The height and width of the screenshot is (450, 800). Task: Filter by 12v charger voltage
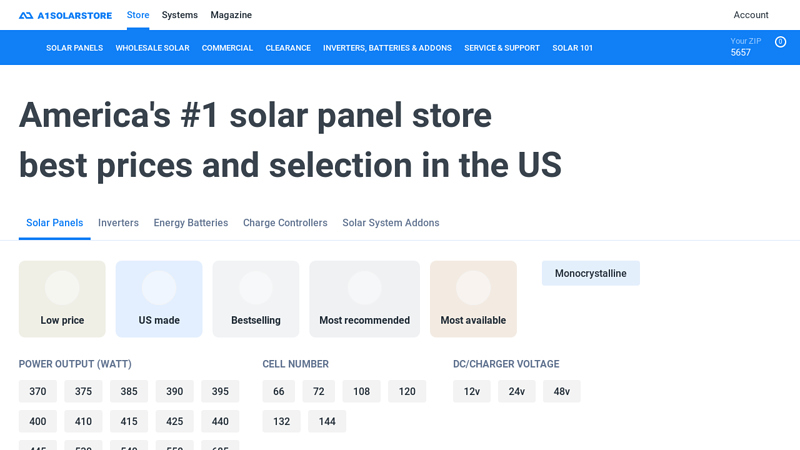pyautogui.click(x=472, y=391)
